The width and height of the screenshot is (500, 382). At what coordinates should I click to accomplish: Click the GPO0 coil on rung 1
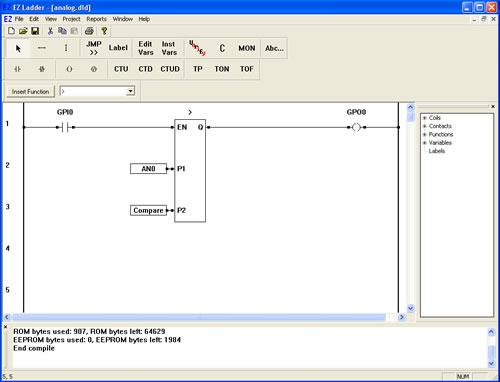[x=356, y=127]
